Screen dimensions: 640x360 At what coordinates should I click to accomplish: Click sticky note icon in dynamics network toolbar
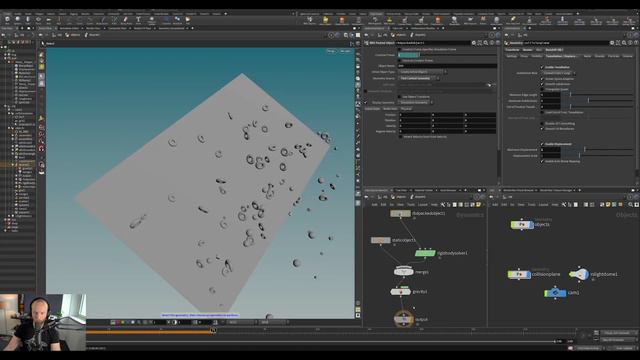pos(478,204)
